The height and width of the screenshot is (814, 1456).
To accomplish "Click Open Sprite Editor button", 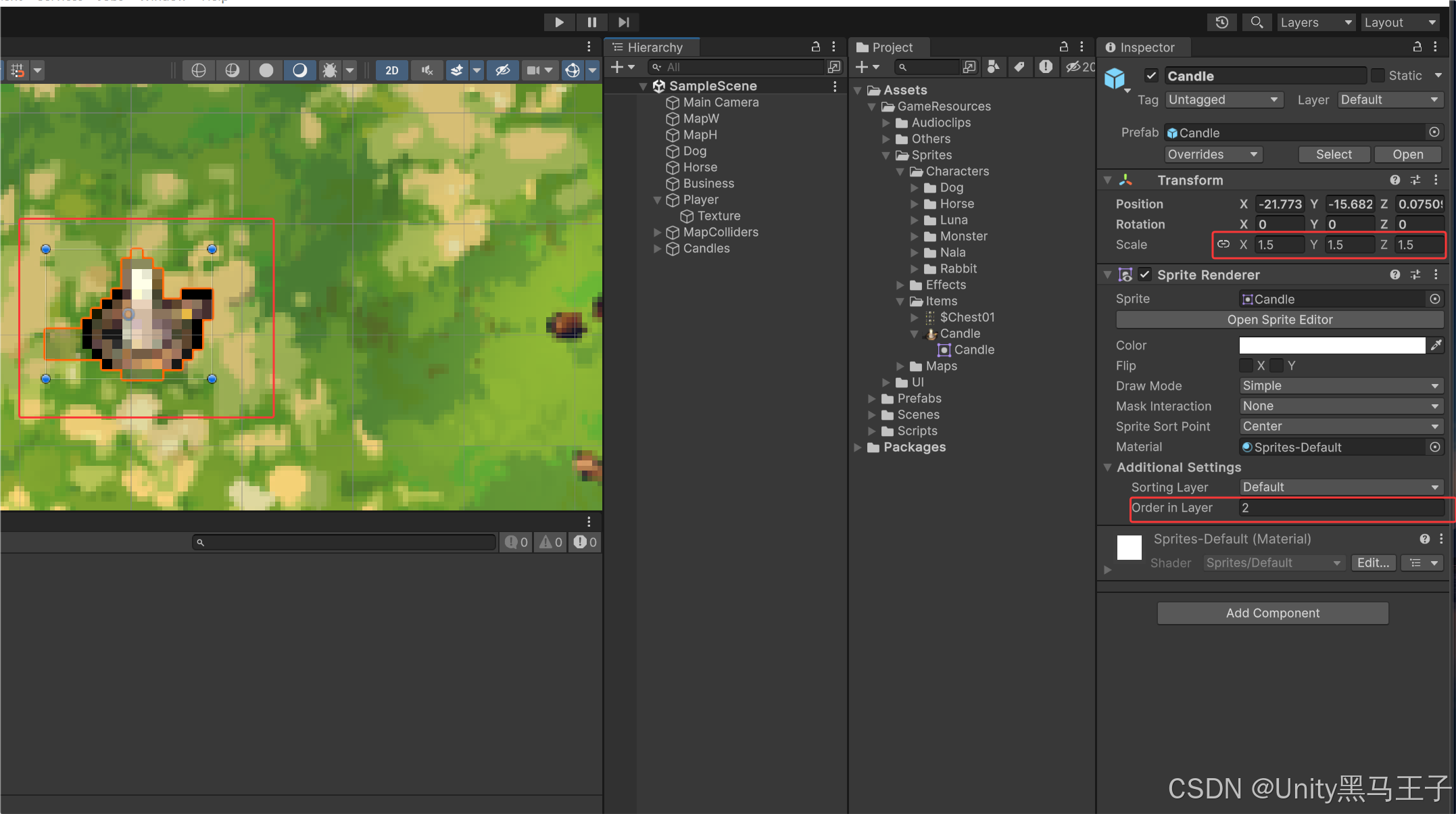I will 1280,320.
